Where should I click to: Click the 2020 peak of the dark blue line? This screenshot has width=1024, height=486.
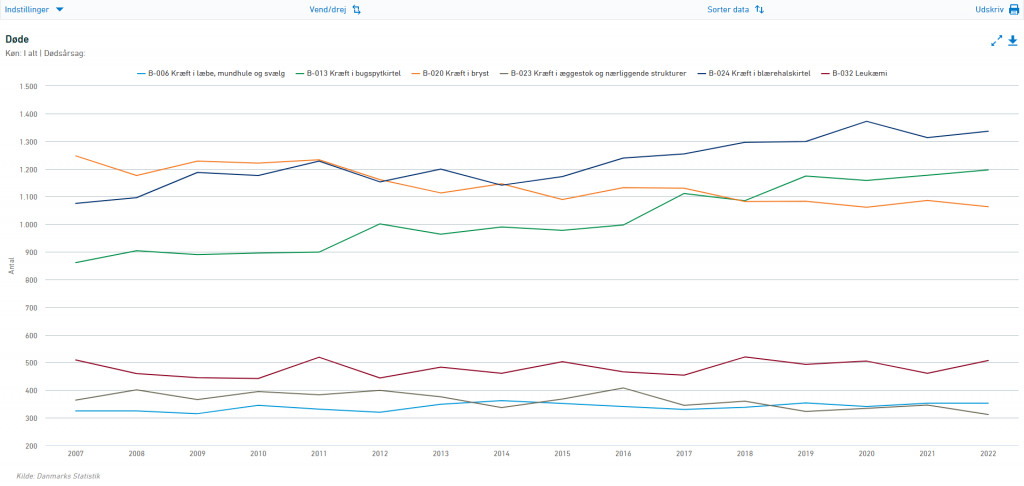[x=865, y=122]
